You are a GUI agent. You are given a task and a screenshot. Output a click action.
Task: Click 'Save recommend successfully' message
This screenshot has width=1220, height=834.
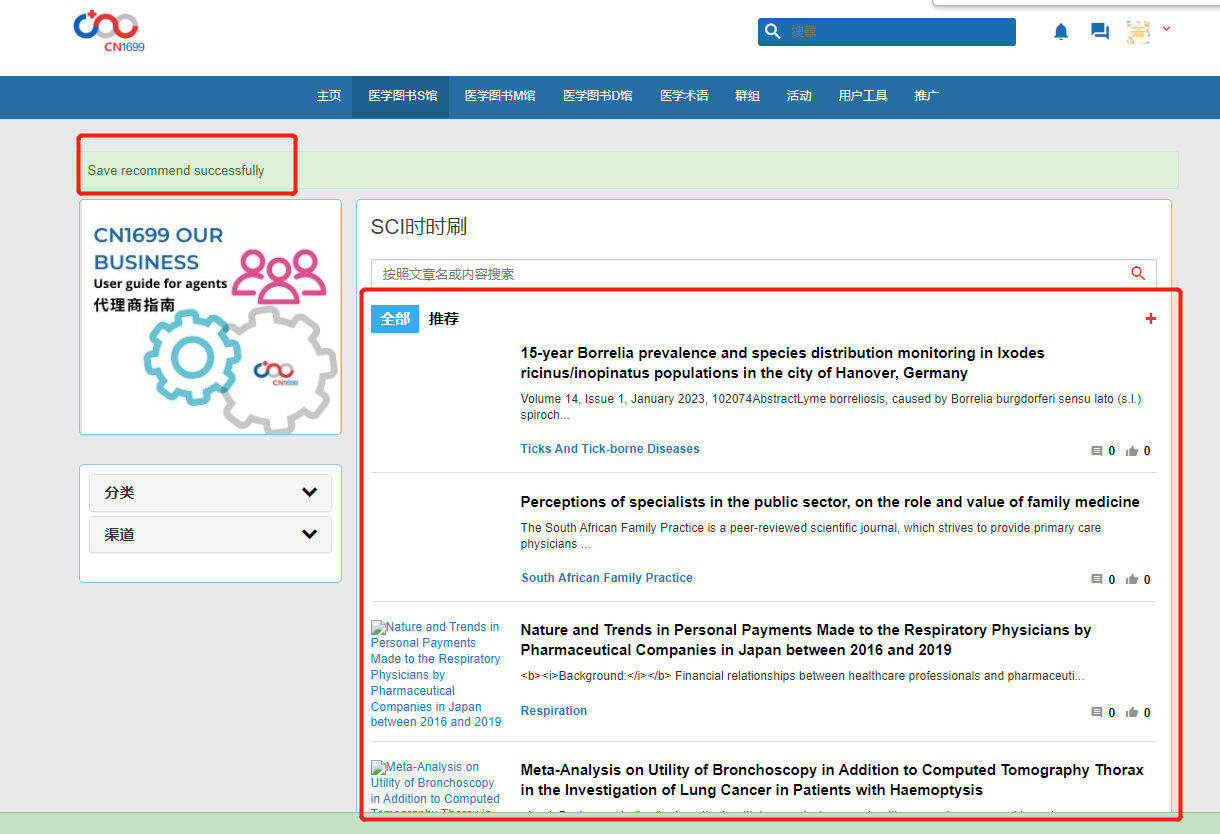176,170
